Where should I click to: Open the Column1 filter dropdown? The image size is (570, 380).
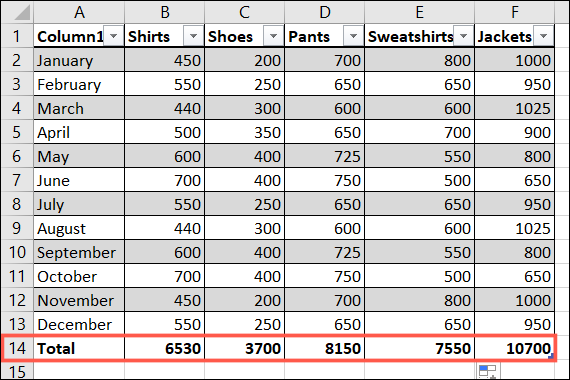point(113,36)
